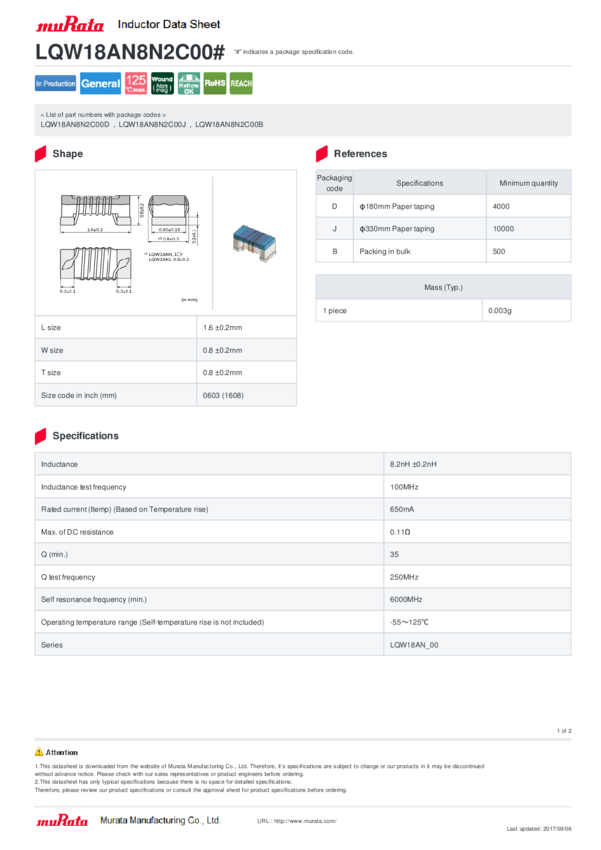
Task: Select part number LQW18AN8N2C00D
Action: 75,125
